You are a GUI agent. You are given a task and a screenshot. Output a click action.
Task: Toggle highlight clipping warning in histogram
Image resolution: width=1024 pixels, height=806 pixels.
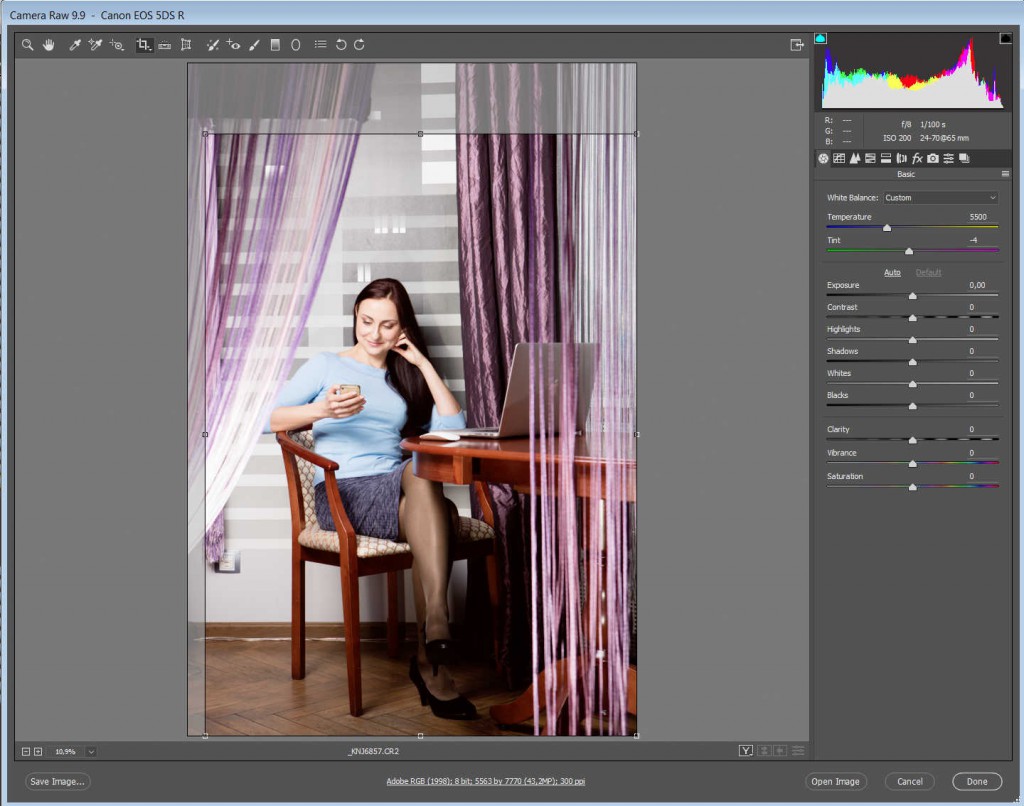coord(1005,38)
